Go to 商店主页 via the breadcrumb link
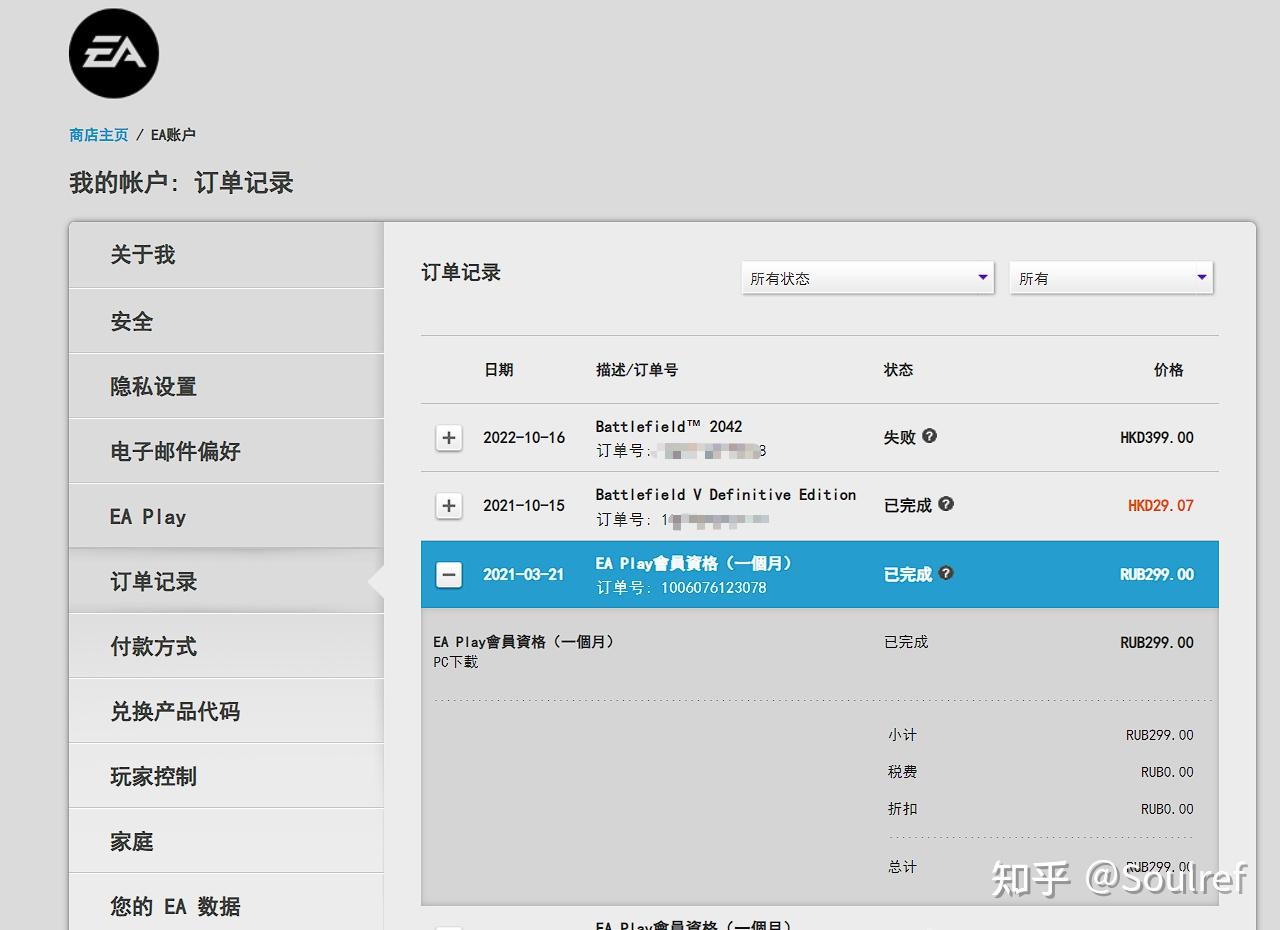 tap(97, 134)
